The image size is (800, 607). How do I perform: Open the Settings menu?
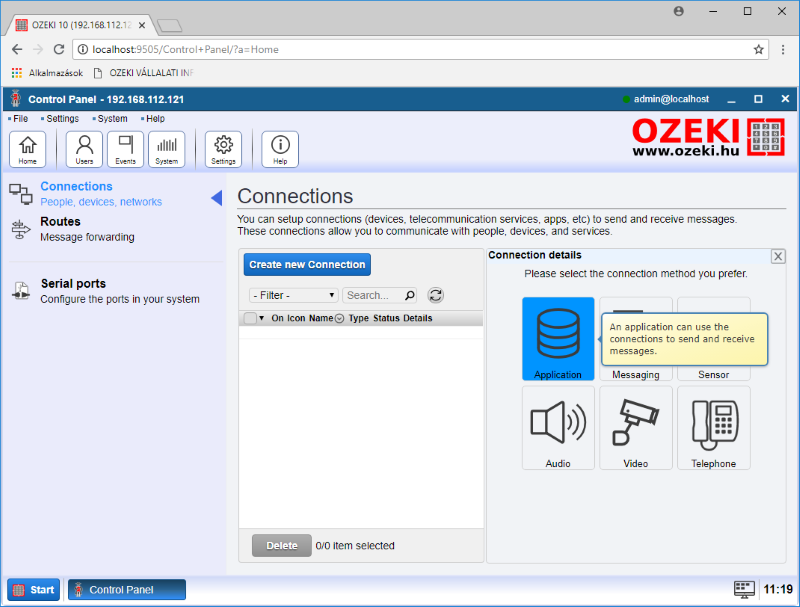click(x=62, y=119)
